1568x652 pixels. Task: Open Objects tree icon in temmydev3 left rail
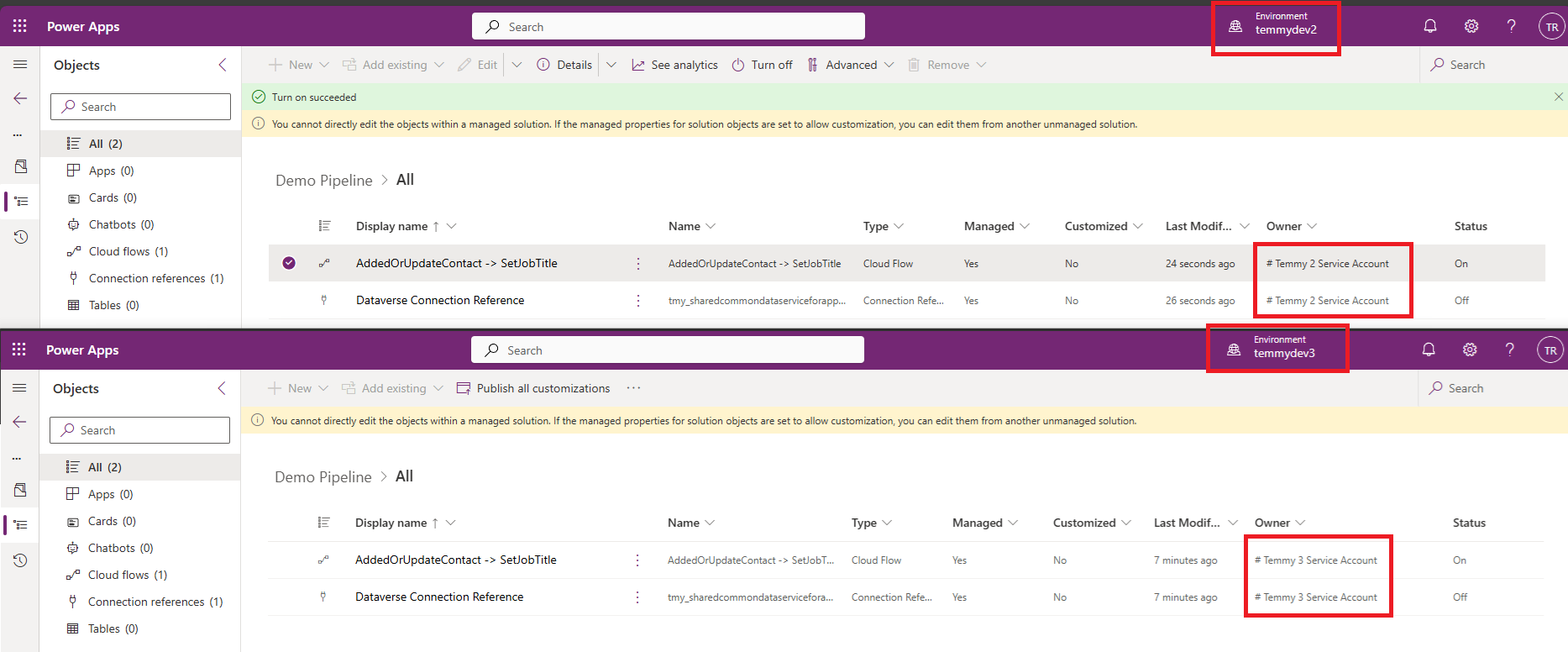point(20,525)
